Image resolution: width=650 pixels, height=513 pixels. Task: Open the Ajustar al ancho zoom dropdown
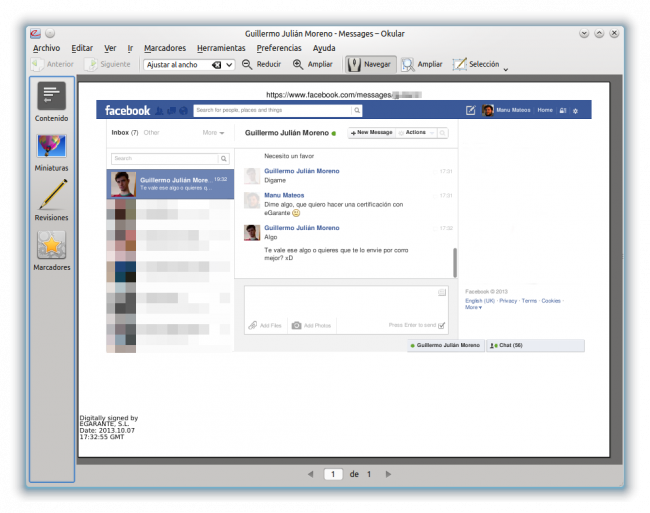[x=229, y=65]
